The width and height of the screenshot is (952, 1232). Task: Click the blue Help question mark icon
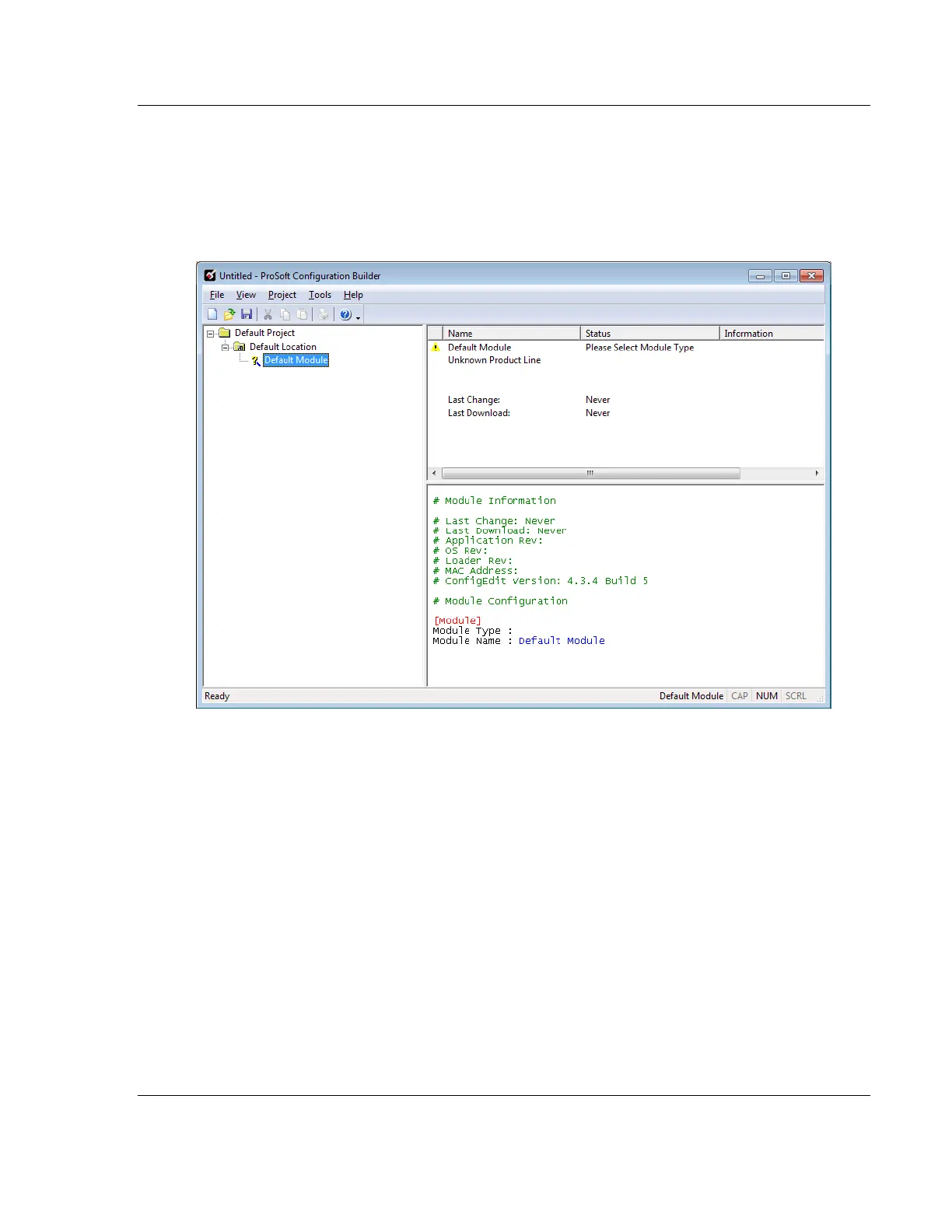click(x=345, y=314)
